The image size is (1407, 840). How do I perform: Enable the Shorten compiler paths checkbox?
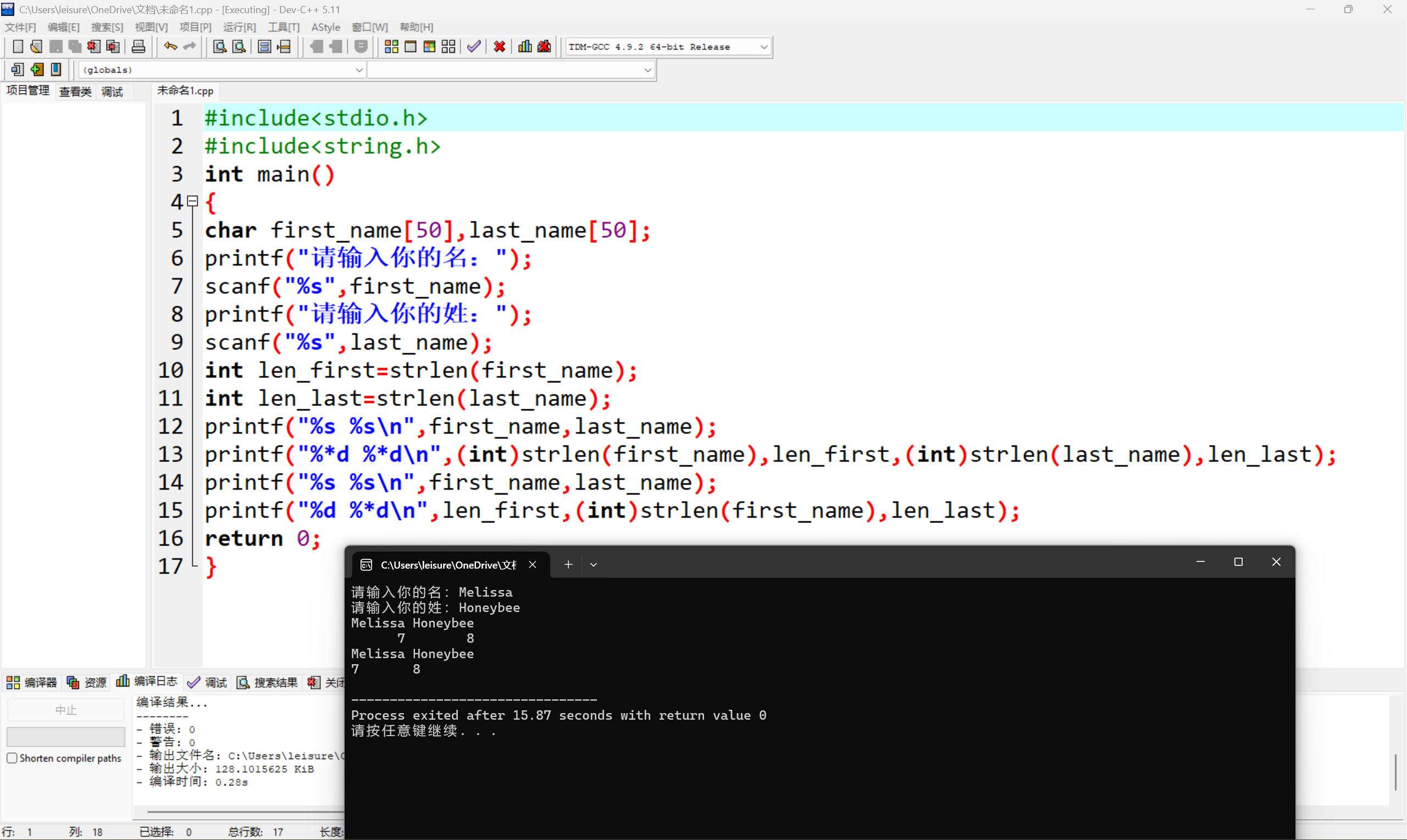12,758
